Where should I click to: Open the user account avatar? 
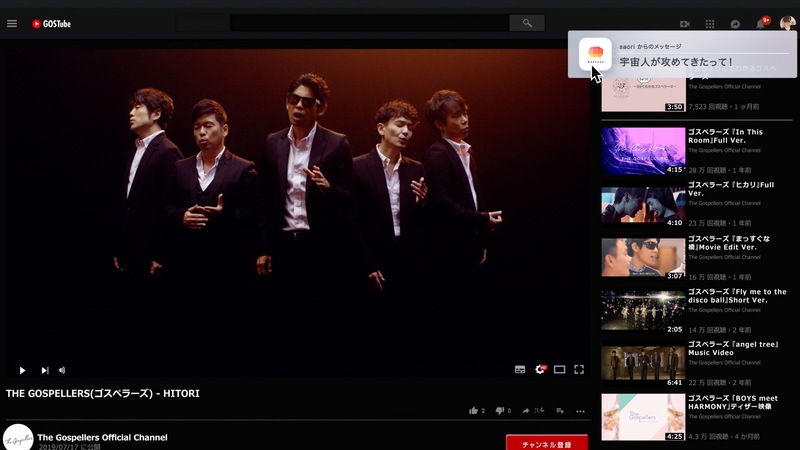click(x=787, y=23)
